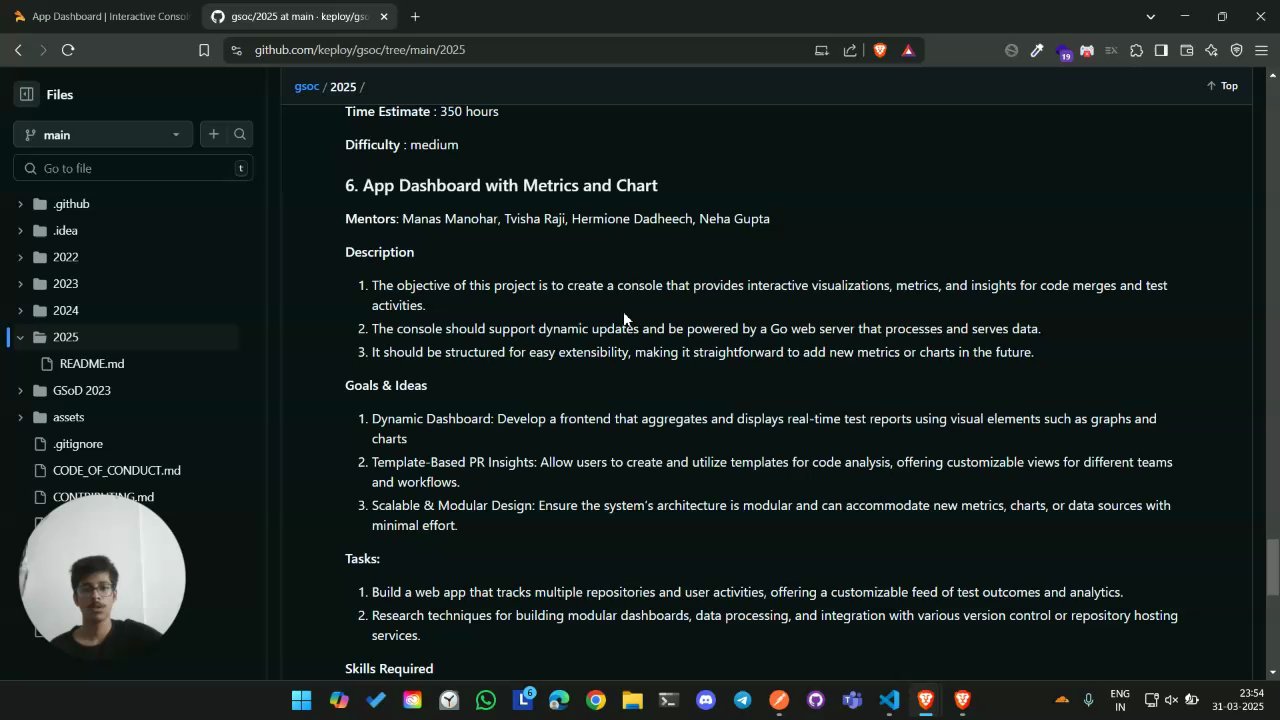The width and height of the screenshot is (1280, 720).
Task: Click the address bar URL
Action: coord(360,50)
